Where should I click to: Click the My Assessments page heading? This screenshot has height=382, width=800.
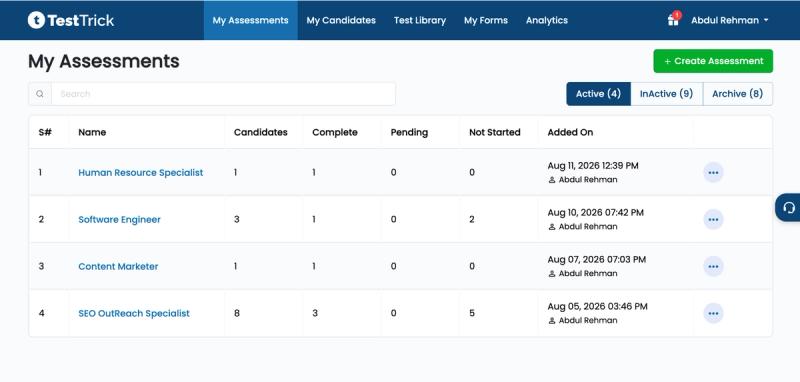[x=104, y=61]
